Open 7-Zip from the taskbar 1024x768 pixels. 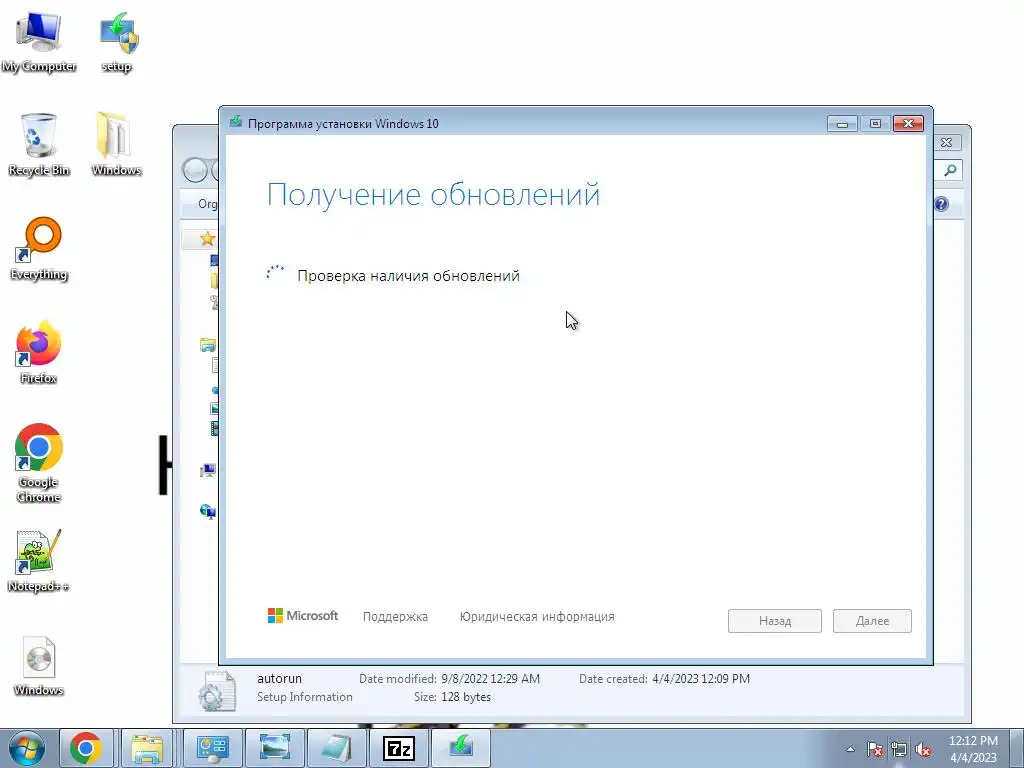[x=398, y=748]
